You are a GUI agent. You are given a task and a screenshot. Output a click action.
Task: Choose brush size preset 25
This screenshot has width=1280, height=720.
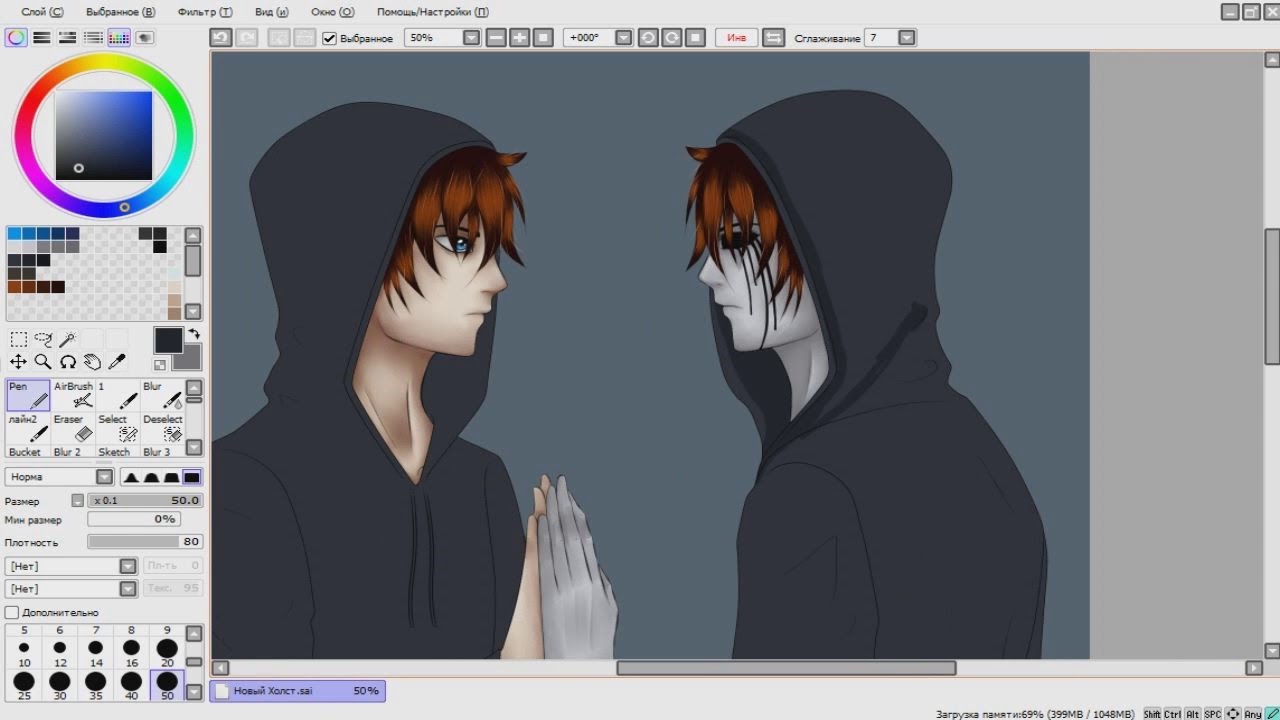click(24, 686)
